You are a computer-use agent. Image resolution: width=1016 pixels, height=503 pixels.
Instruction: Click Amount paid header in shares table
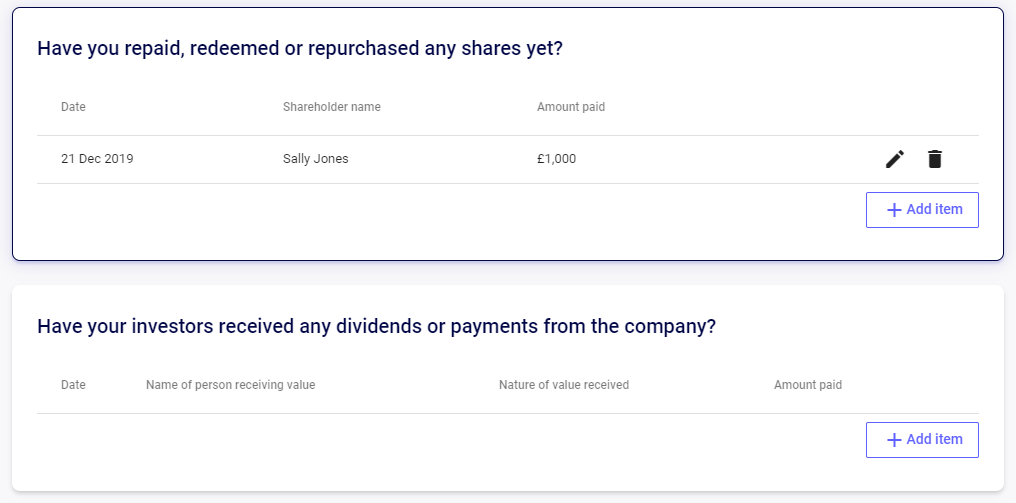pyautogui.click(x=571, y=107)
